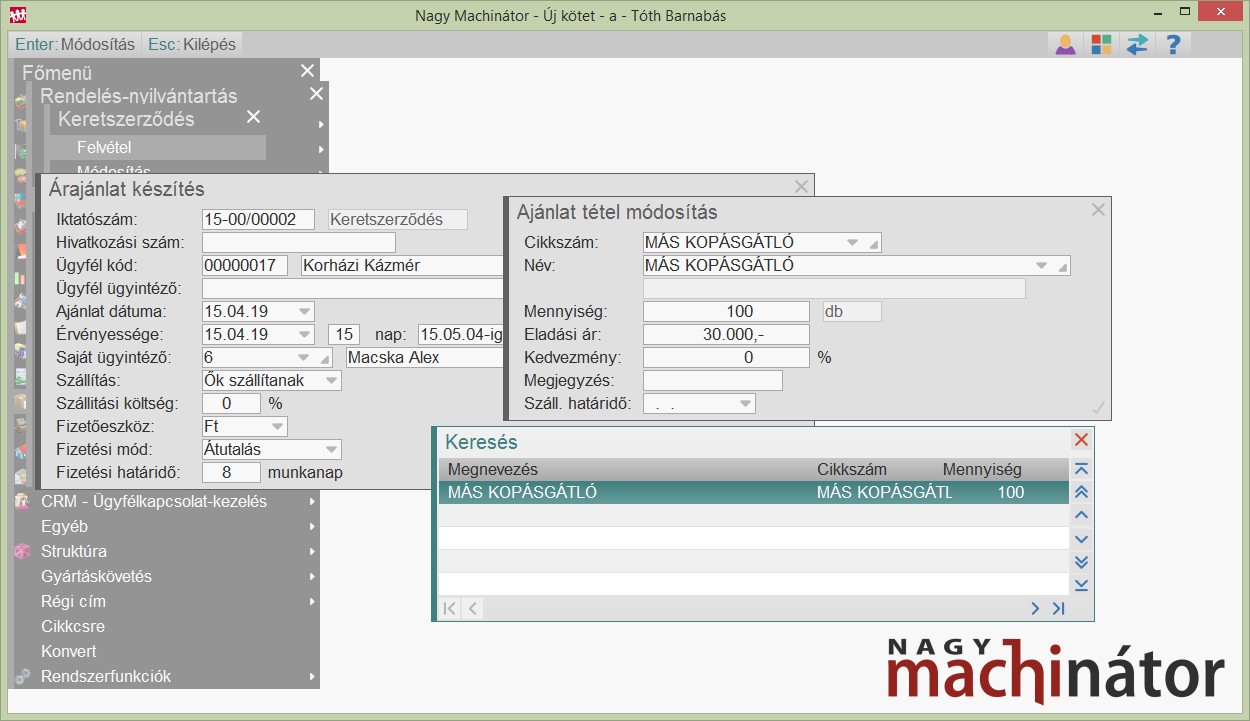Click the Mennyiség input field

[726, 312]
